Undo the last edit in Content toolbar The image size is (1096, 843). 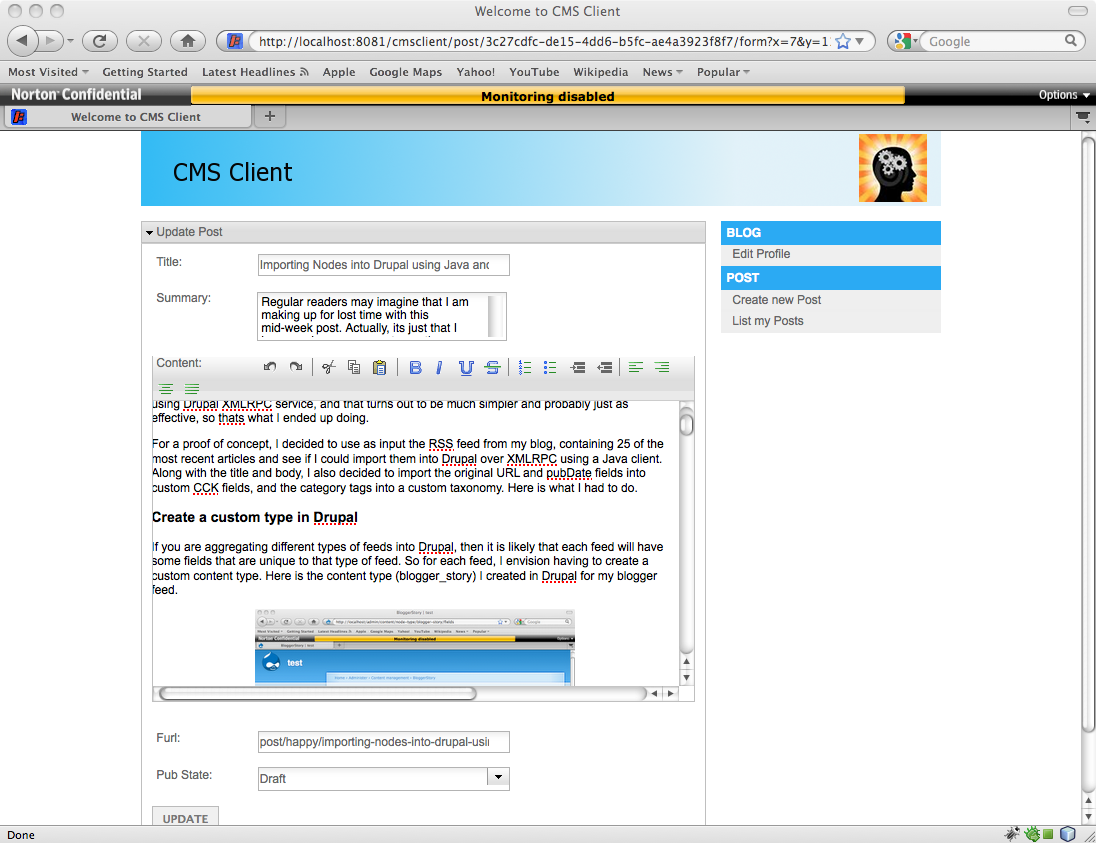pyautogui.click(x=270, y=367)
